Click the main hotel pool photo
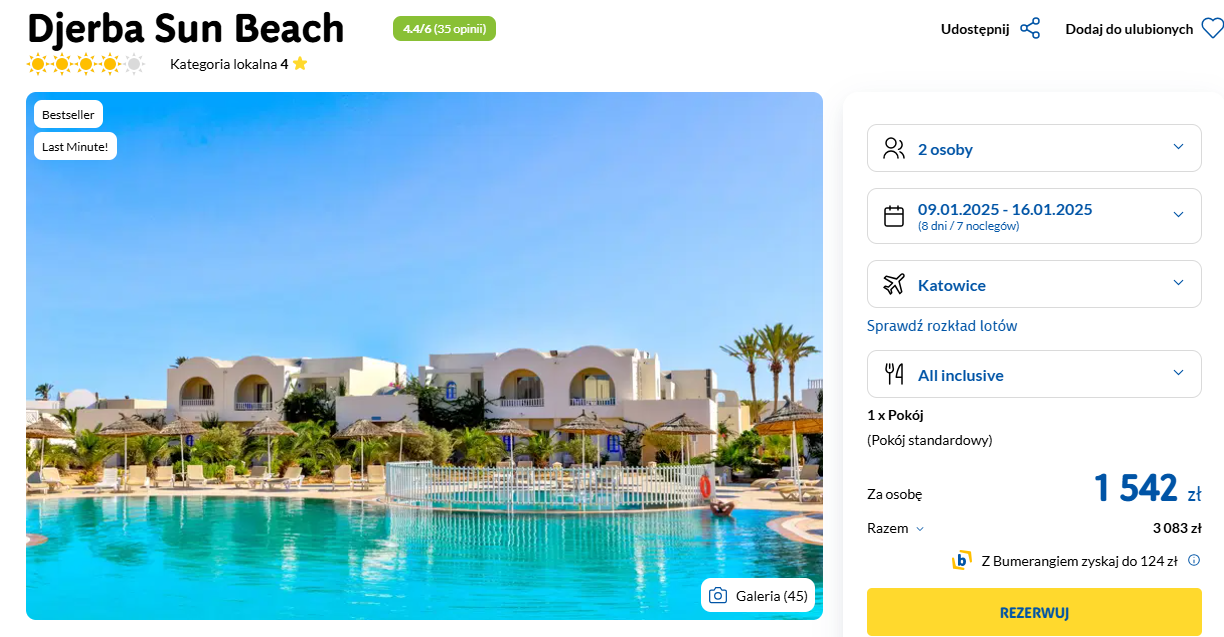Viewport: 1224px width, 637px height. tap(424, 356)
